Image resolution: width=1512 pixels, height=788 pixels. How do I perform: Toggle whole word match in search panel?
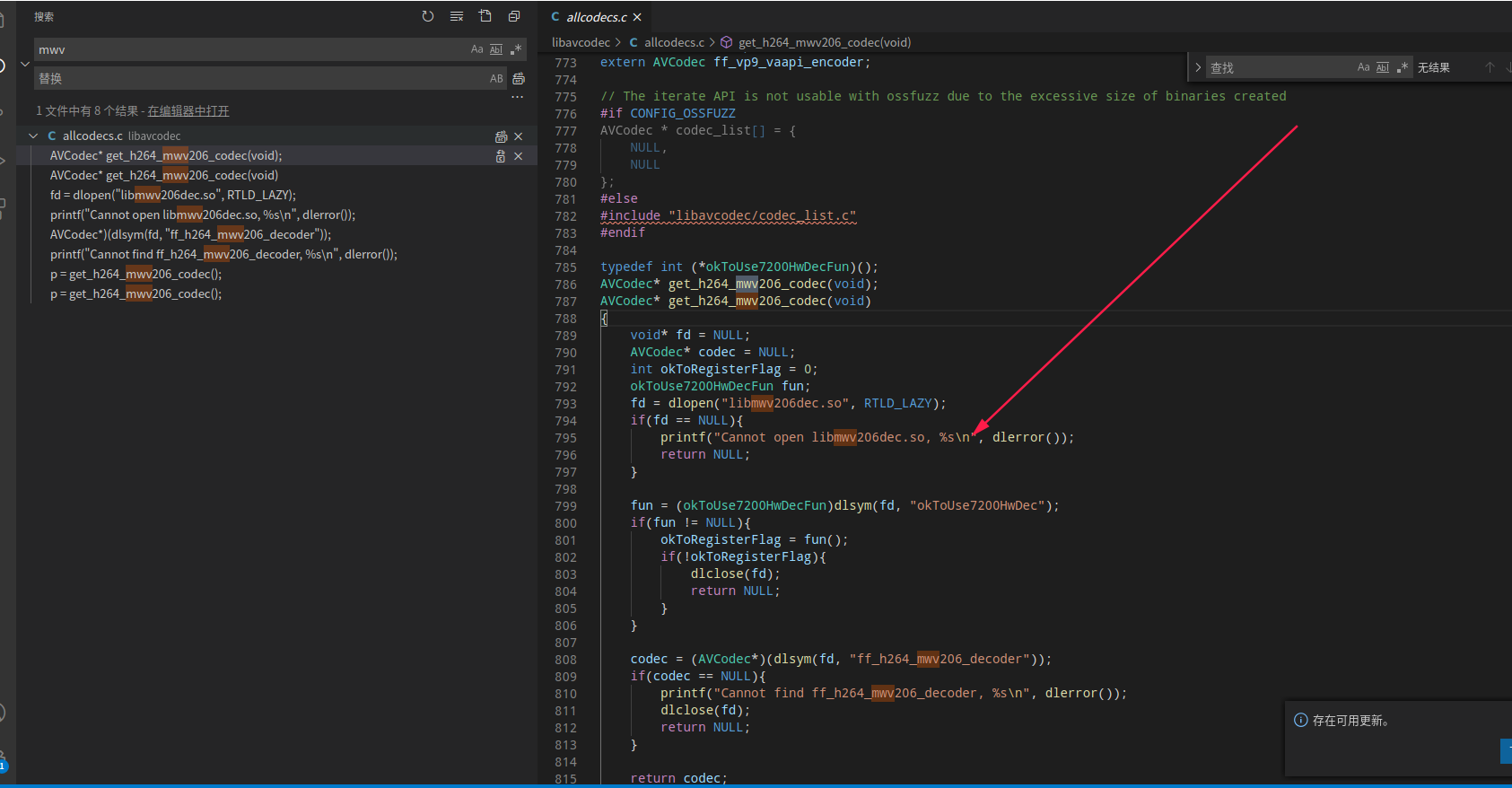tap(496, 49)
